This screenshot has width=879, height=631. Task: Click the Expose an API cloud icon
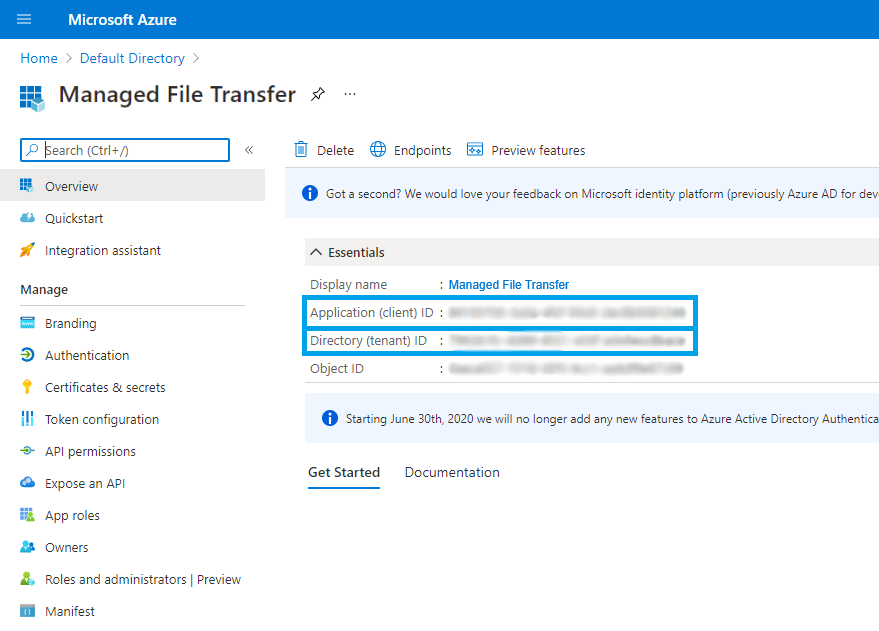coord(27,482)
